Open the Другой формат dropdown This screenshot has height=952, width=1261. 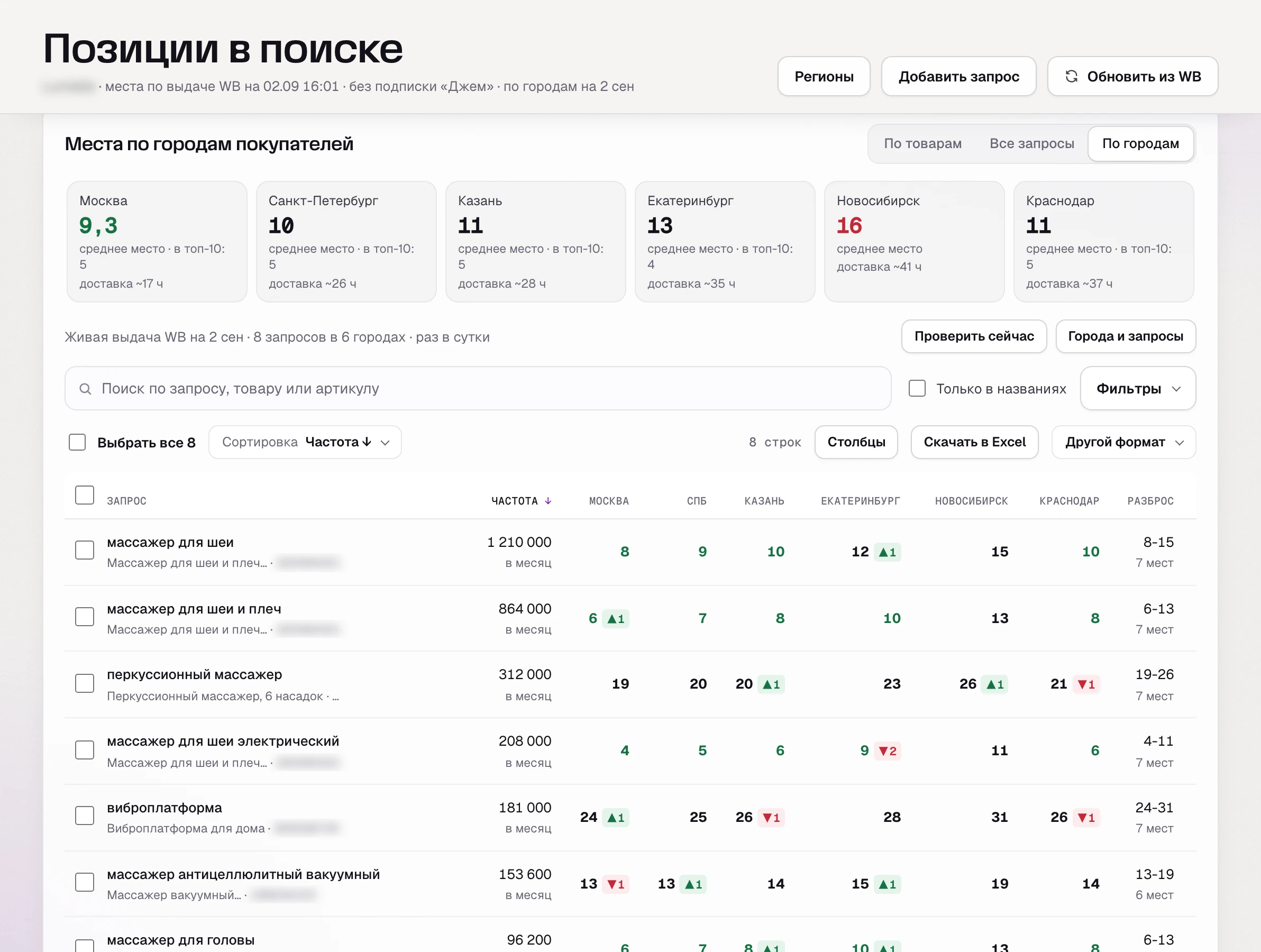(1123, 442)
